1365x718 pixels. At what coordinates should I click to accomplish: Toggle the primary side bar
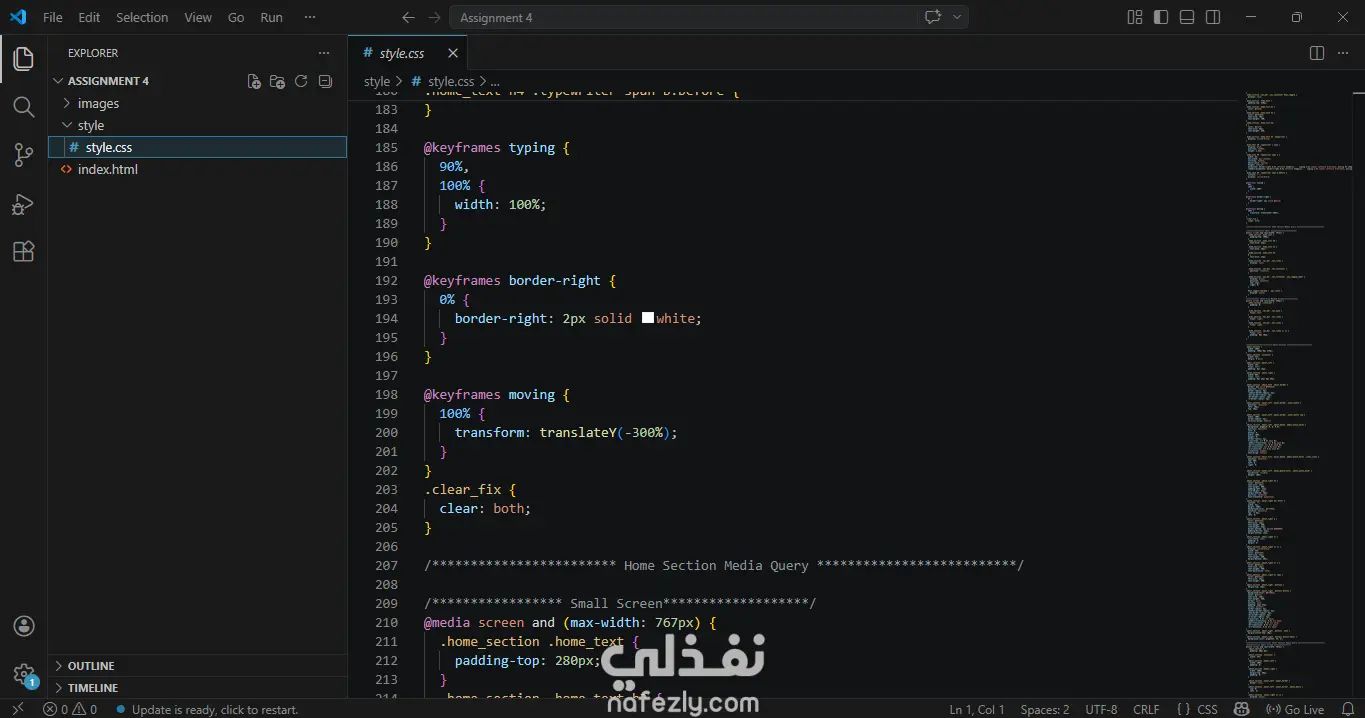[x=1161, y=17]
